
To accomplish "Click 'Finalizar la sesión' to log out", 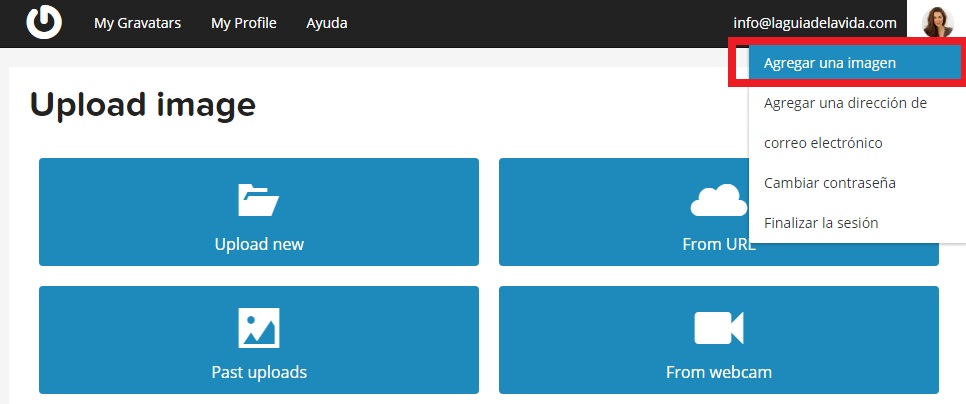I will pos(820,223).
